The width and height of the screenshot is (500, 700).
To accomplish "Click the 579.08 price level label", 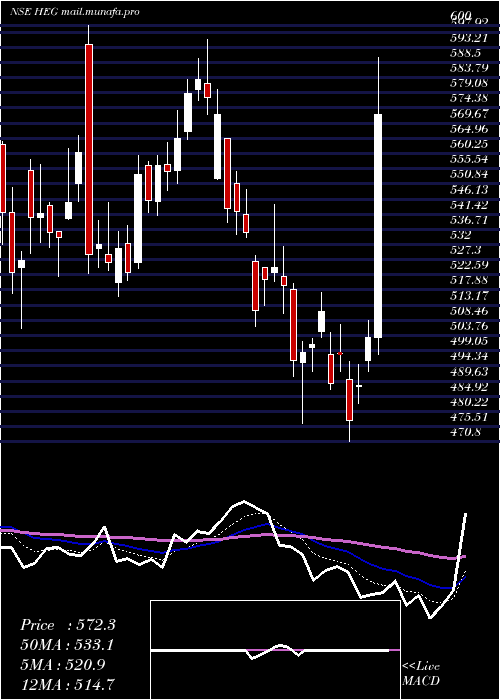I will [x=468, y=83].
